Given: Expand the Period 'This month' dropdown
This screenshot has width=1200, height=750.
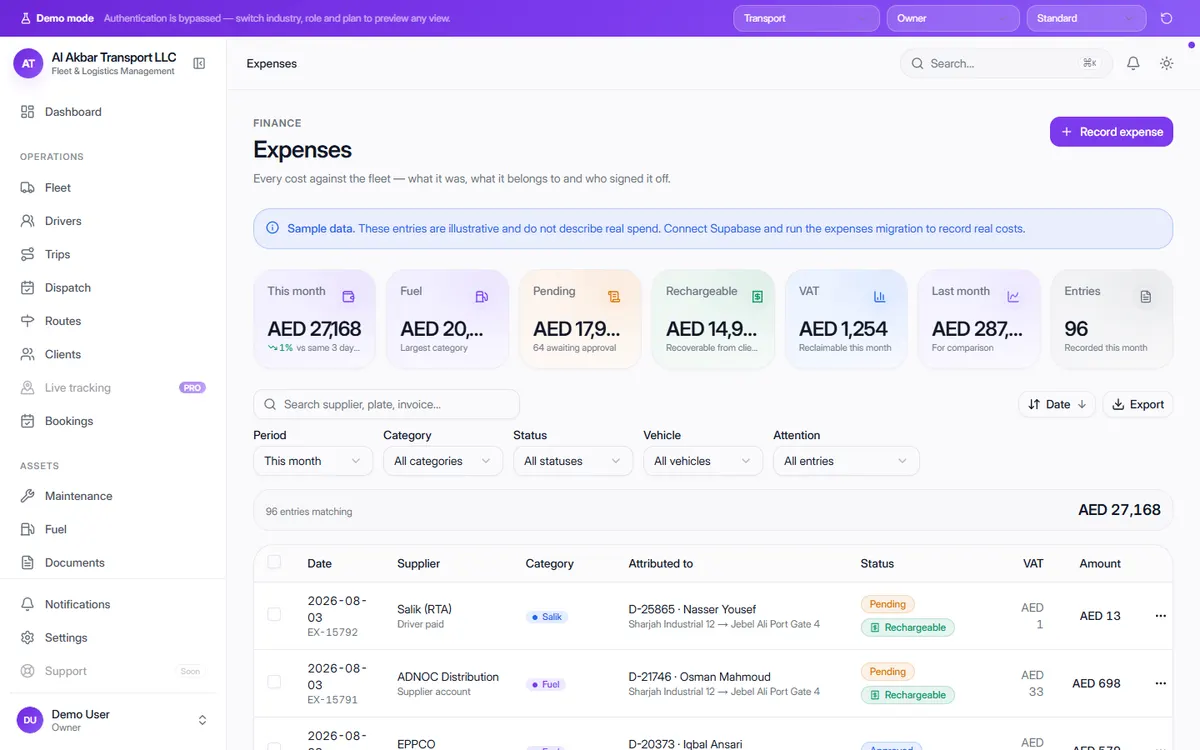Looking at the screenshot, I should [x=313, y=461].
